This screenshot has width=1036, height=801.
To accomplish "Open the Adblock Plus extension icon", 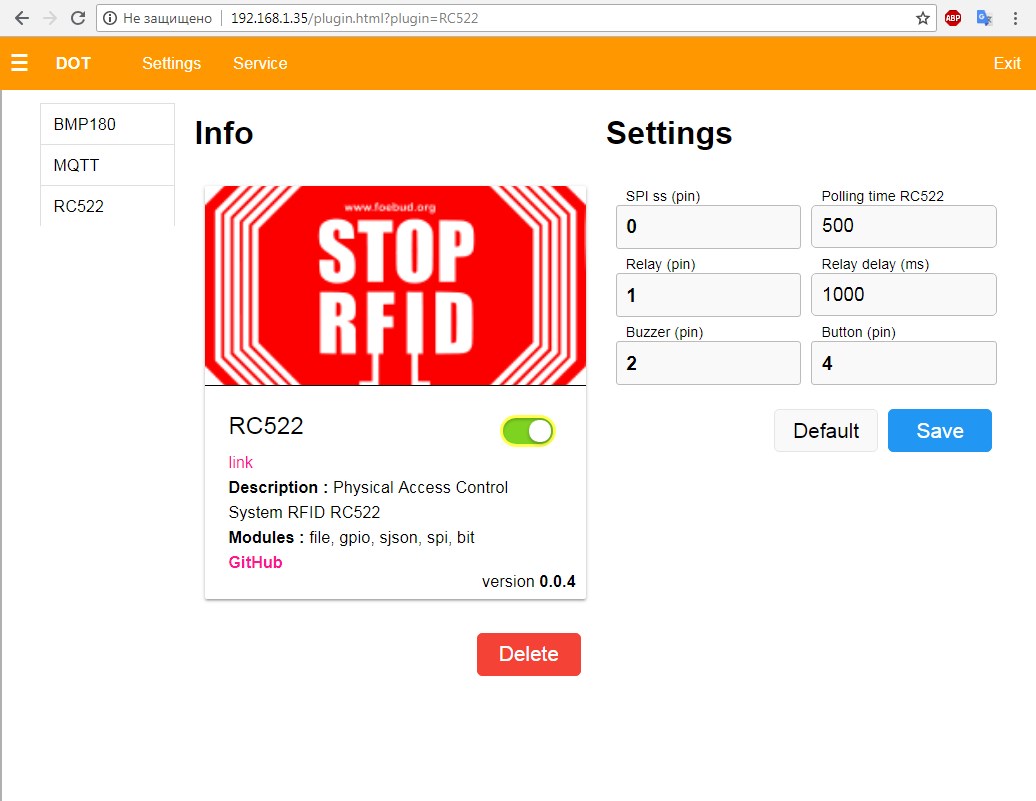I will click(x=953, y=18).
